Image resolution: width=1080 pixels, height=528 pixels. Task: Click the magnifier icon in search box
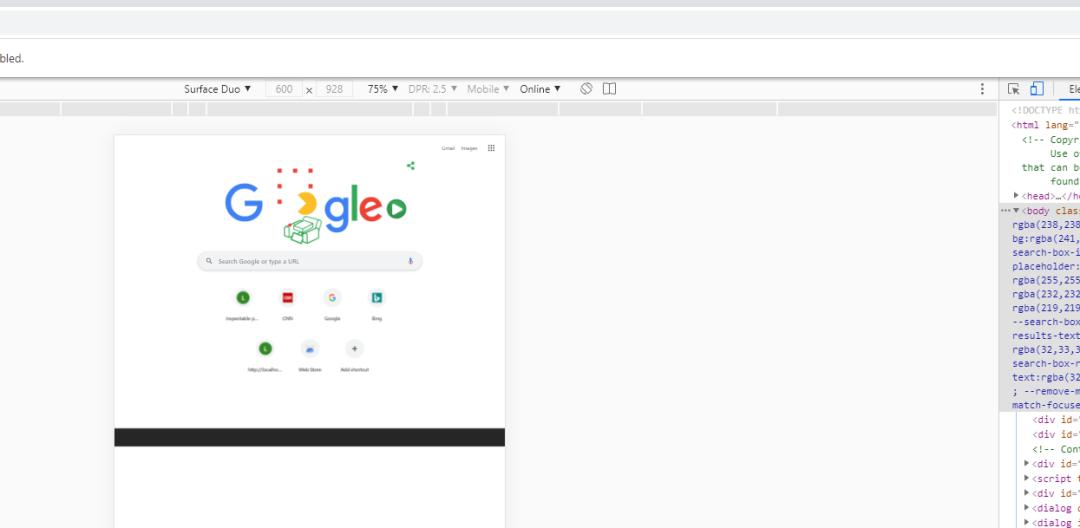pyautogui.click(x=209, y=262)
